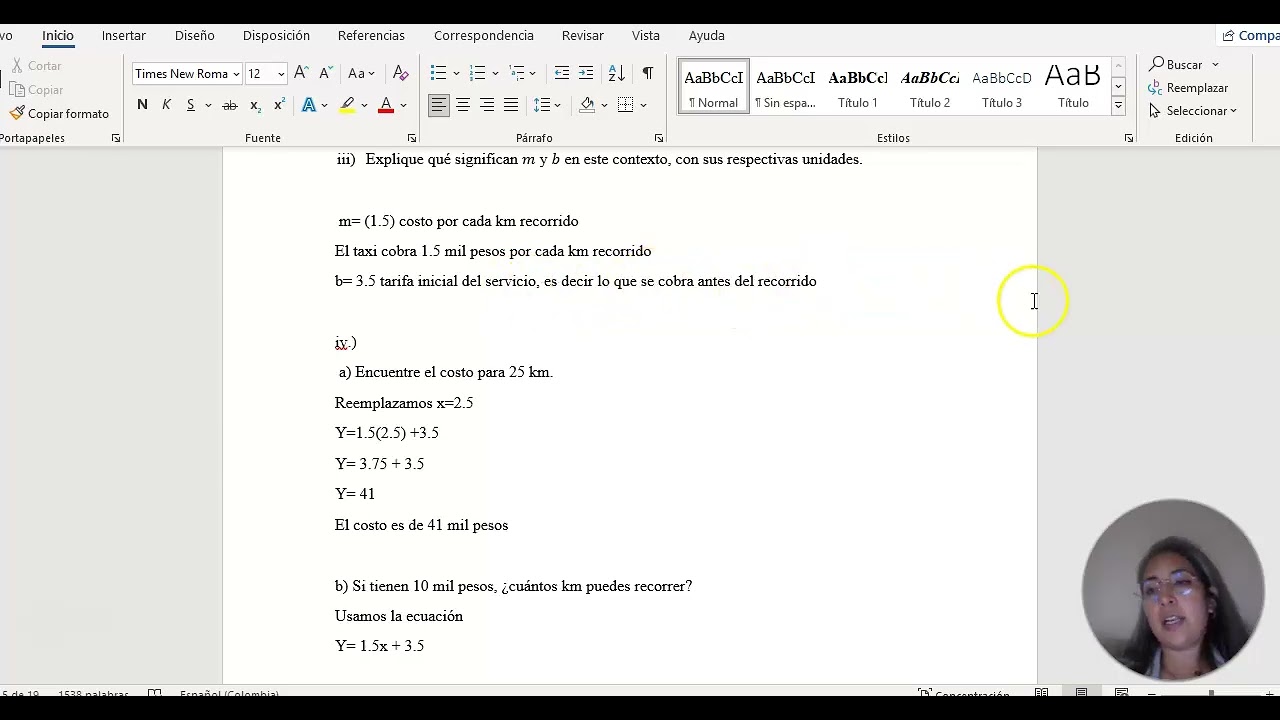The width and height of the screenshot is (1280, 720).
Task: Toggle italic (K) formatting
Action: [x=166, y=105]
